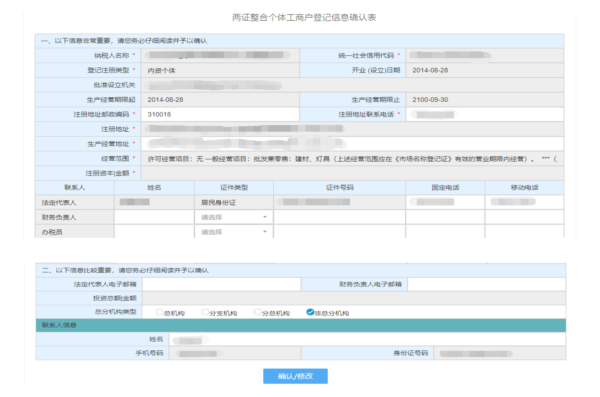The image size is (600, 397).
Task: Click the 办税员 证件号码 input cell
Action: tap(339, 232)
